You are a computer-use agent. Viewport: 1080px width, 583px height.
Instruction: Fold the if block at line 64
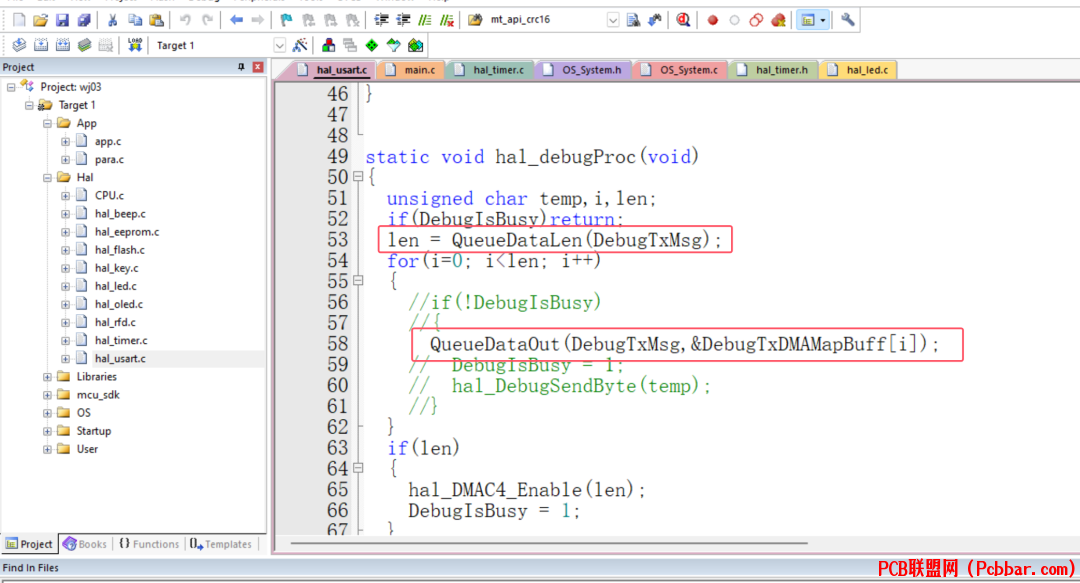point(358,468)
